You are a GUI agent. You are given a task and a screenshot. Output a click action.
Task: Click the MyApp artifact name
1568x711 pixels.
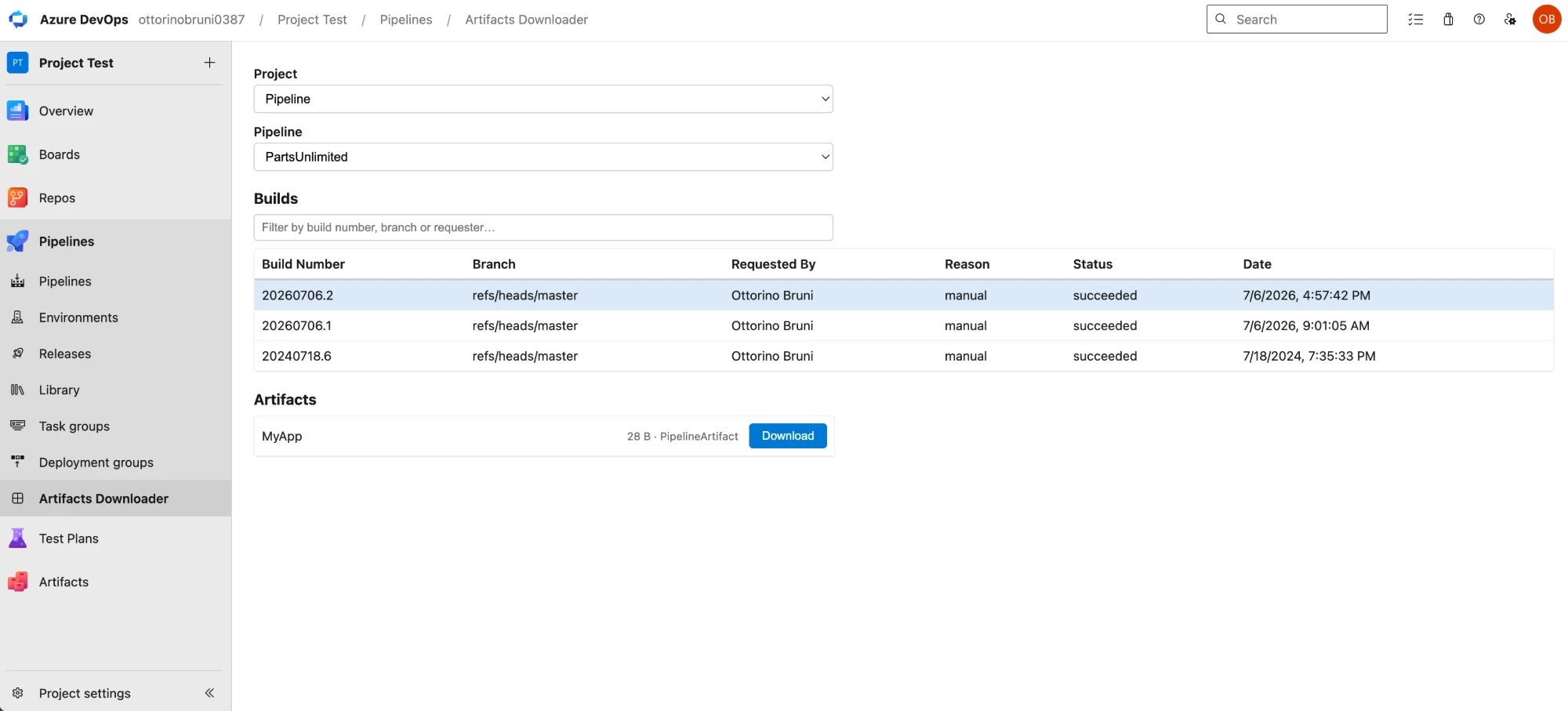pyautogui.click(x=281, y=436)
